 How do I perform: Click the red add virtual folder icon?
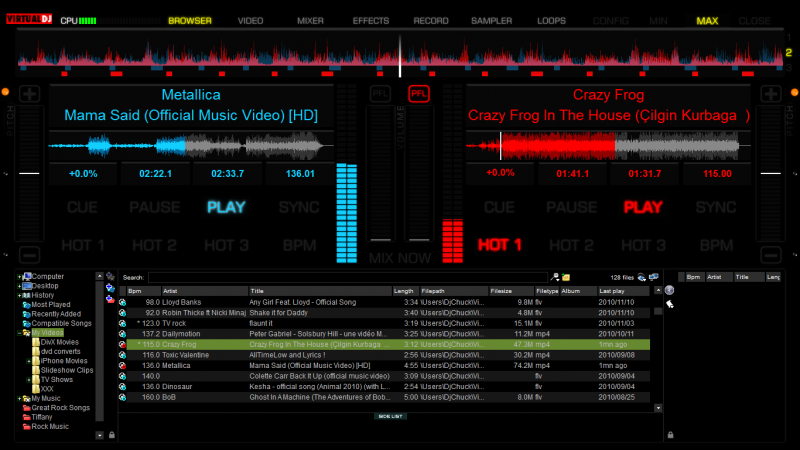tap(110, 299)
